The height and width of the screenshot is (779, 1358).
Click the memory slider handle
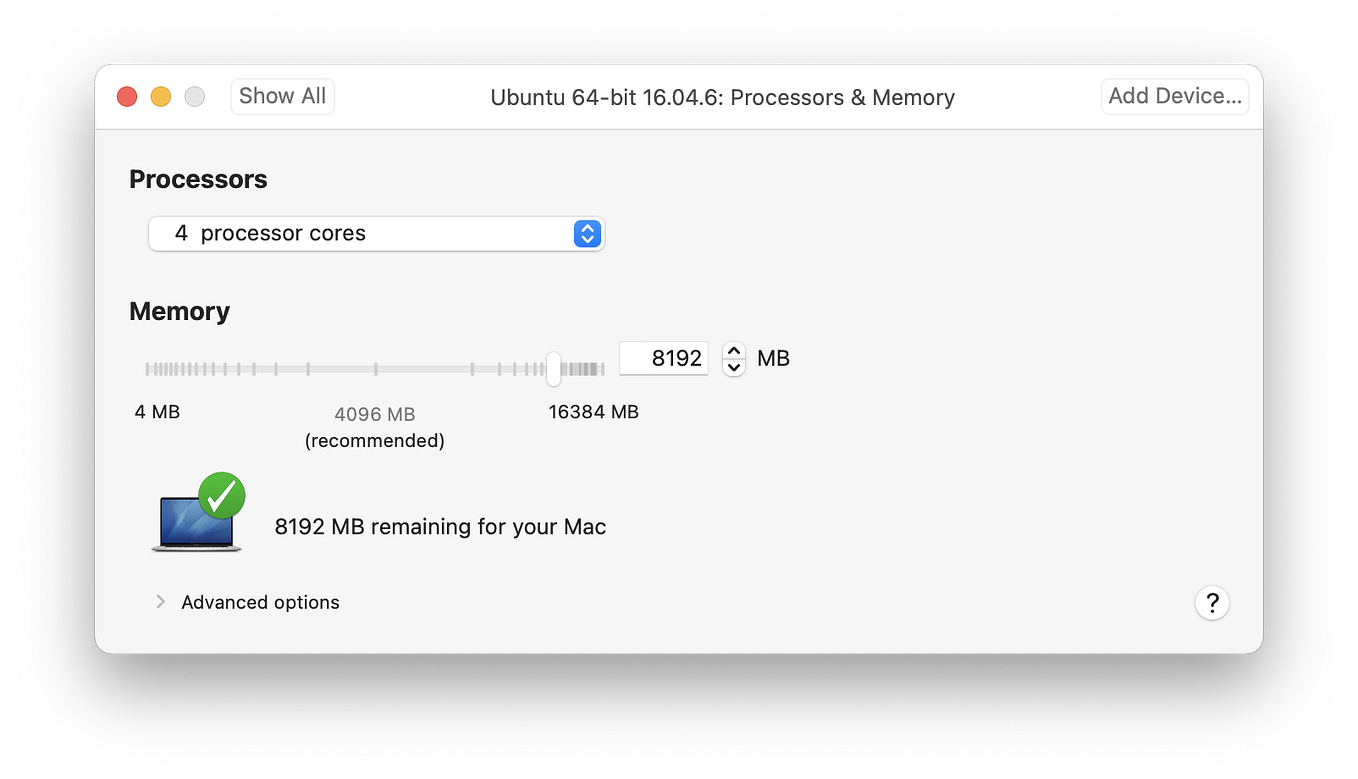[552, 369]
